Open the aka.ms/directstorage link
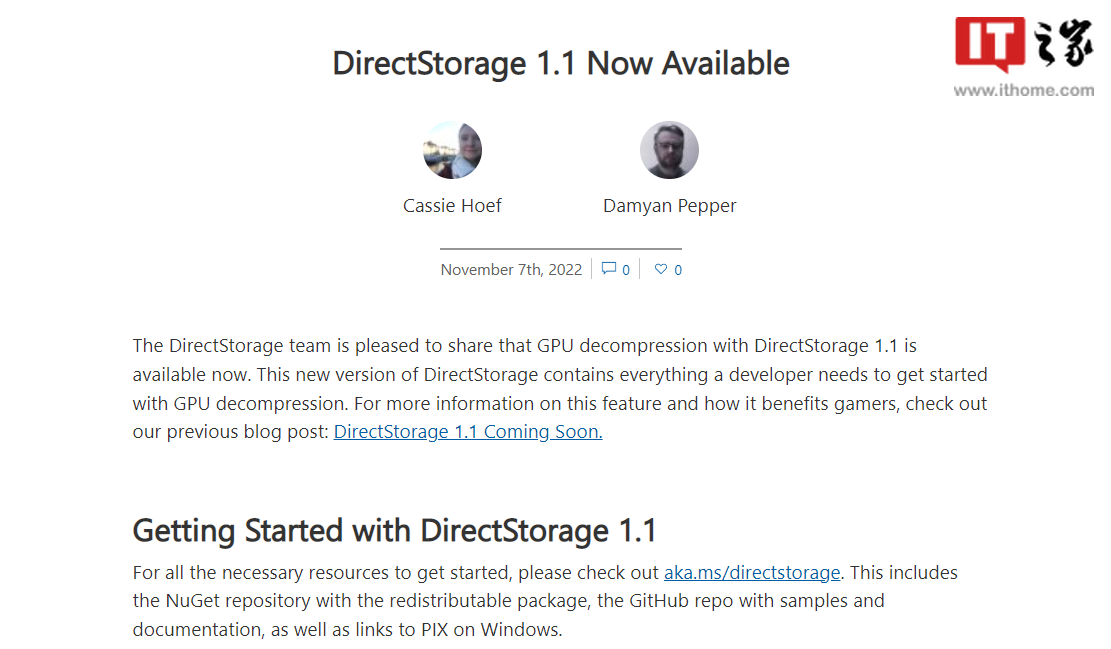Viewport: 1111px width, 649px height. coord(752,573)
